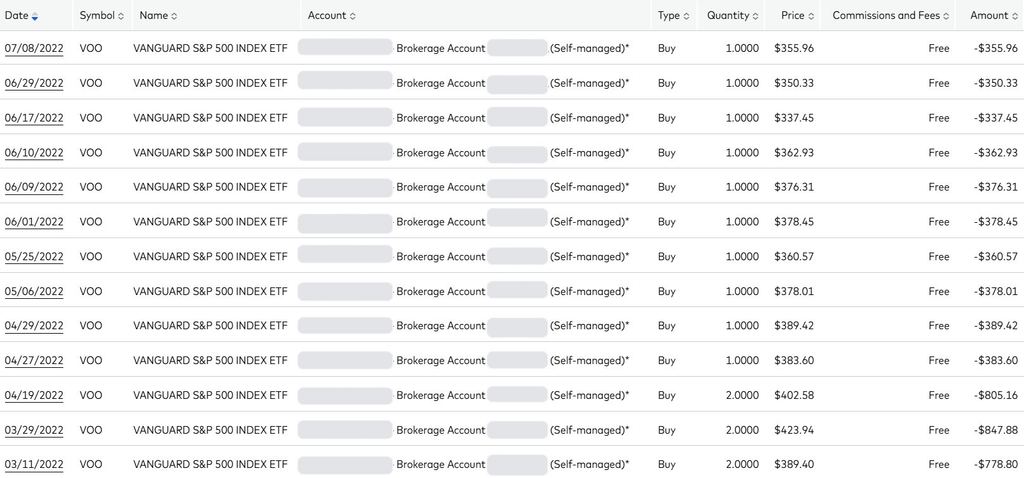Select the price cell $423.94

coord(794,430)
